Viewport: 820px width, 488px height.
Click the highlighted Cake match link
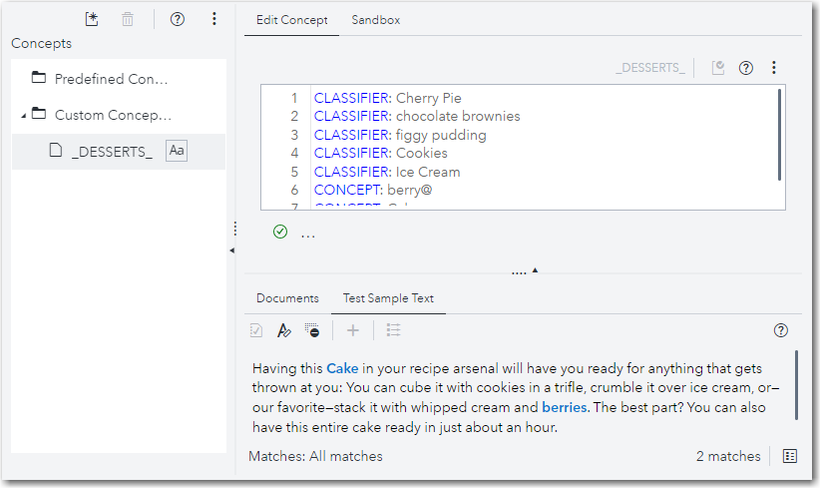tap(342, 369)
